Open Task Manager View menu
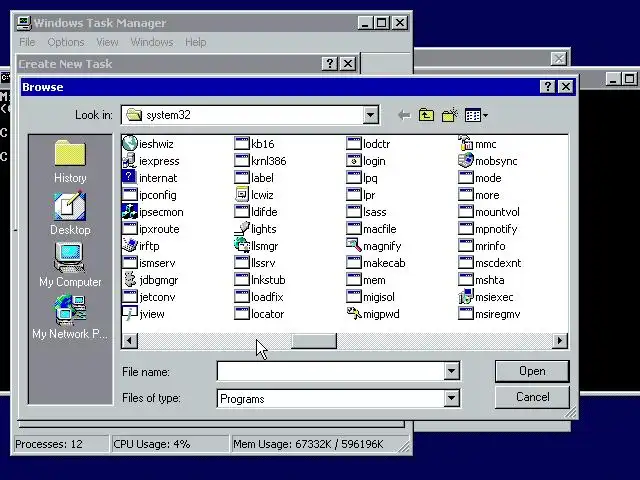The width and height of the screenshot is (640, 480). pyautogui.click(x=107, y=42)
